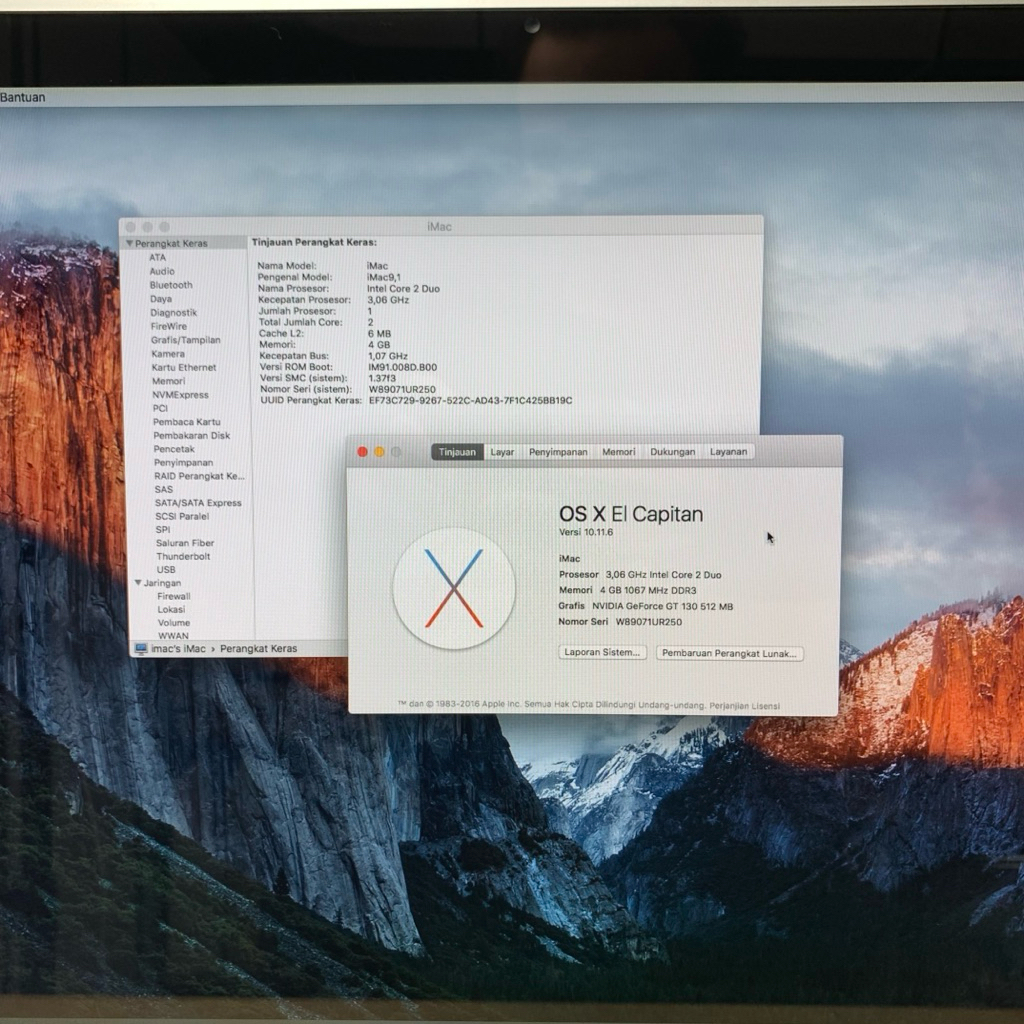
Task: Select Lokasi under Jaringan
Action: click(171, 609)
